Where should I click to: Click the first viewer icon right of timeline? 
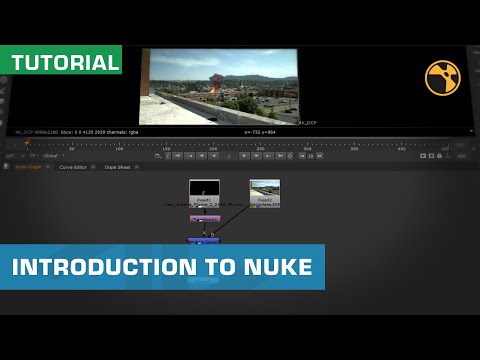[423, 156]
